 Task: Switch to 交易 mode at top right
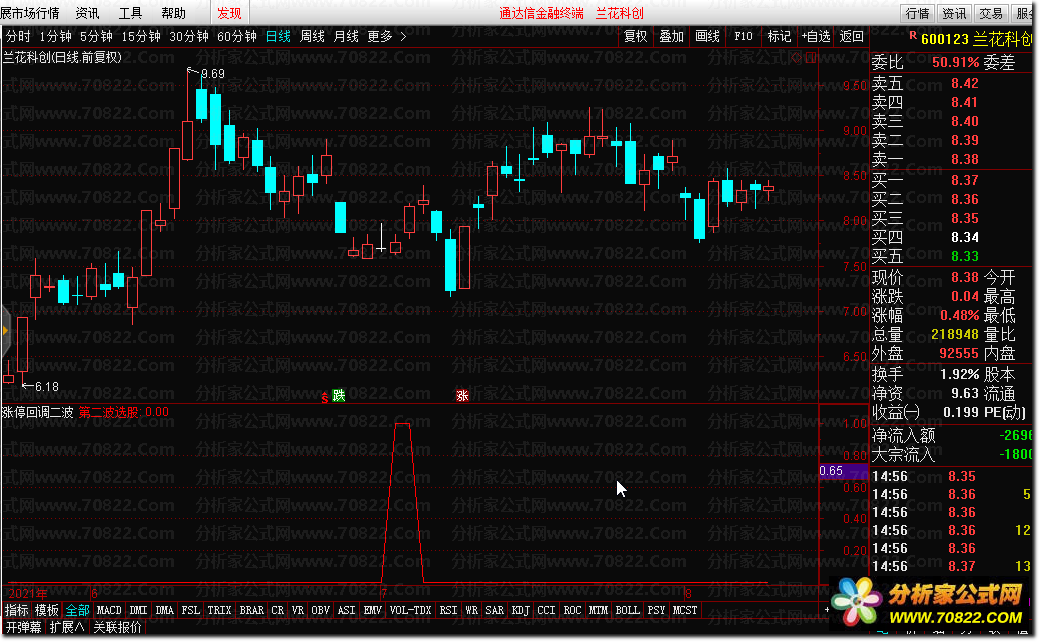pyautogui.click(x=991, y=13)
